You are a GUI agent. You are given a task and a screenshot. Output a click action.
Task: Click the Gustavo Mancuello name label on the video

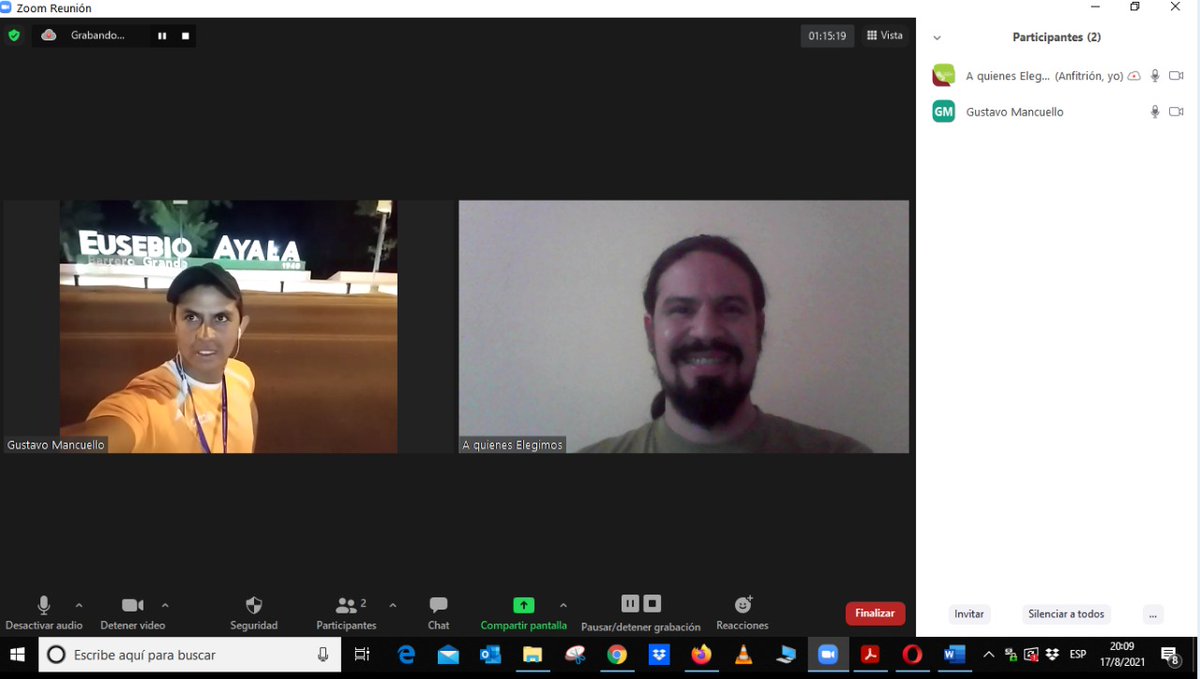click(56, 445)
